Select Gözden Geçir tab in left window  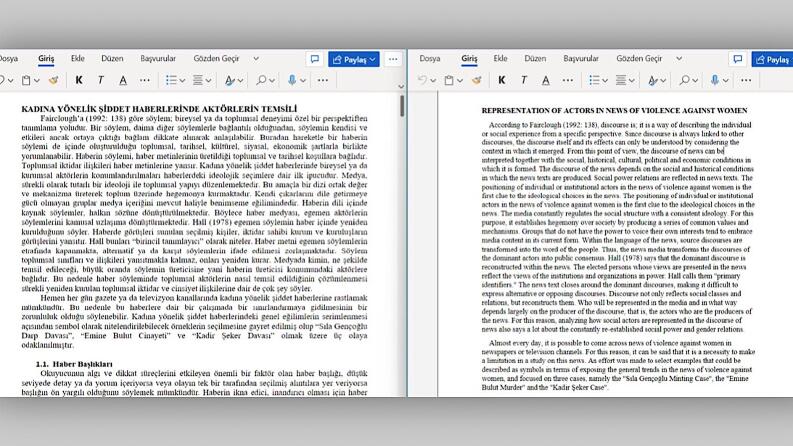[216, 58]
